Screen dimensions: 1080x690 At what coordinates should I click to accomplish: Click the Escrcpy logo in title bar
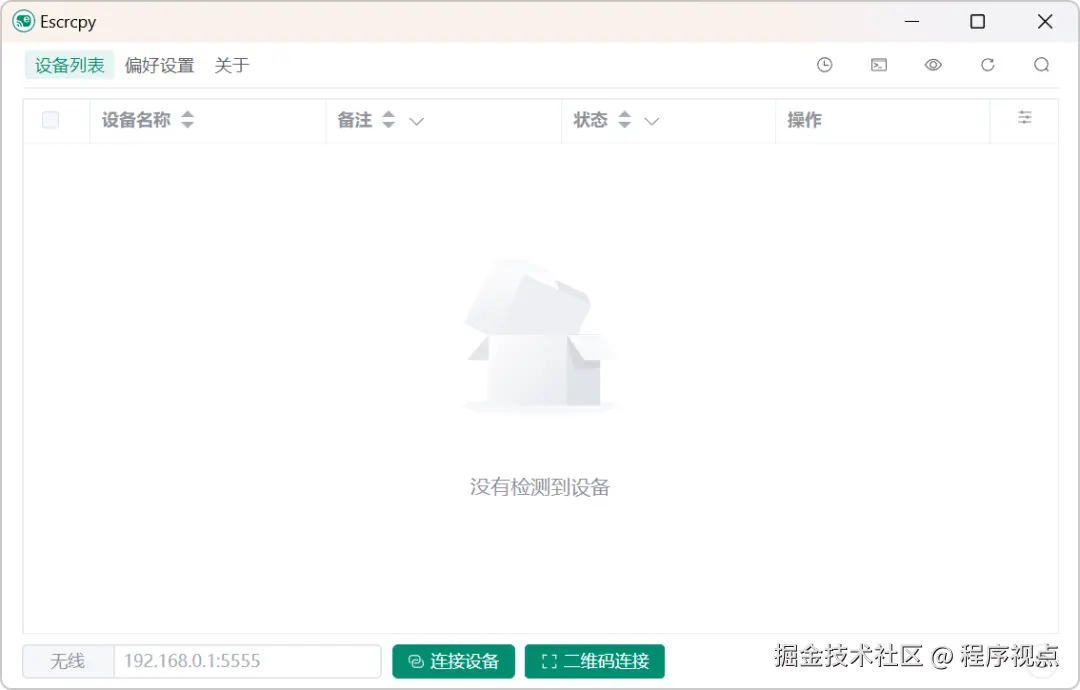(x=22, y=21)
